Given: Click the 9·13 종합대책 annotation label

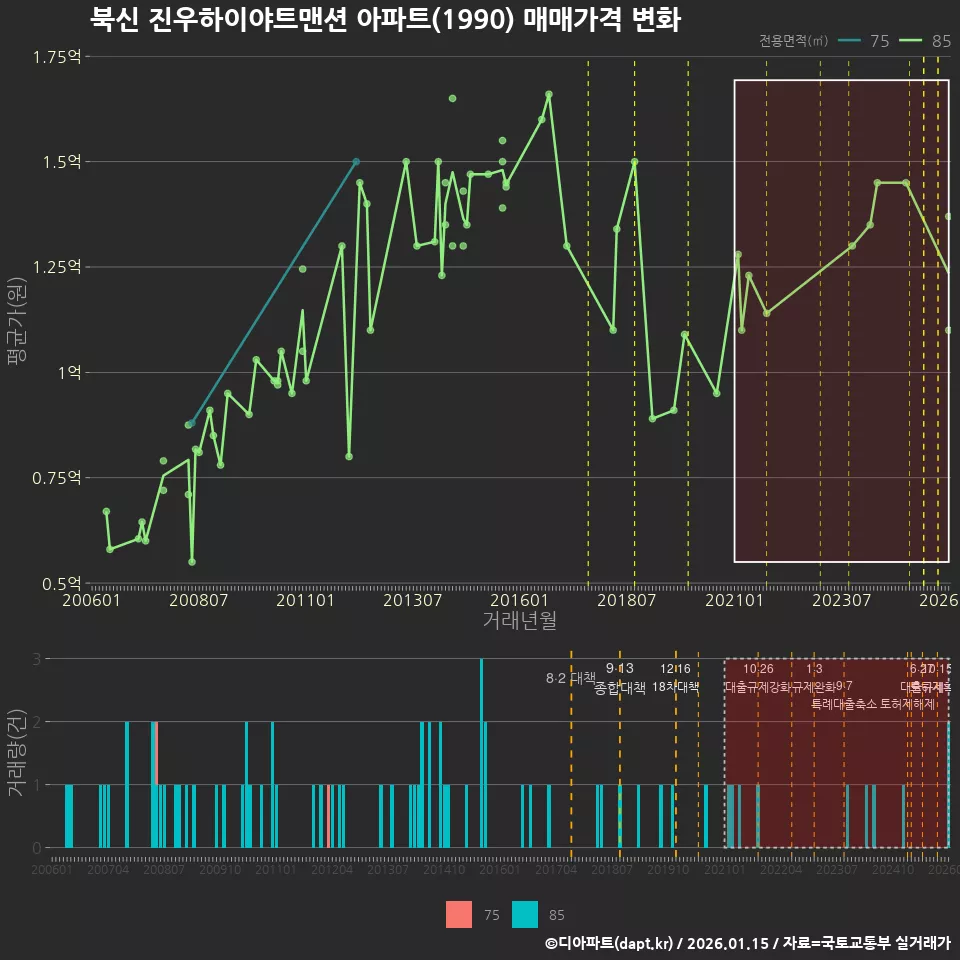Looking at the screenshot, I should [620, 678].
